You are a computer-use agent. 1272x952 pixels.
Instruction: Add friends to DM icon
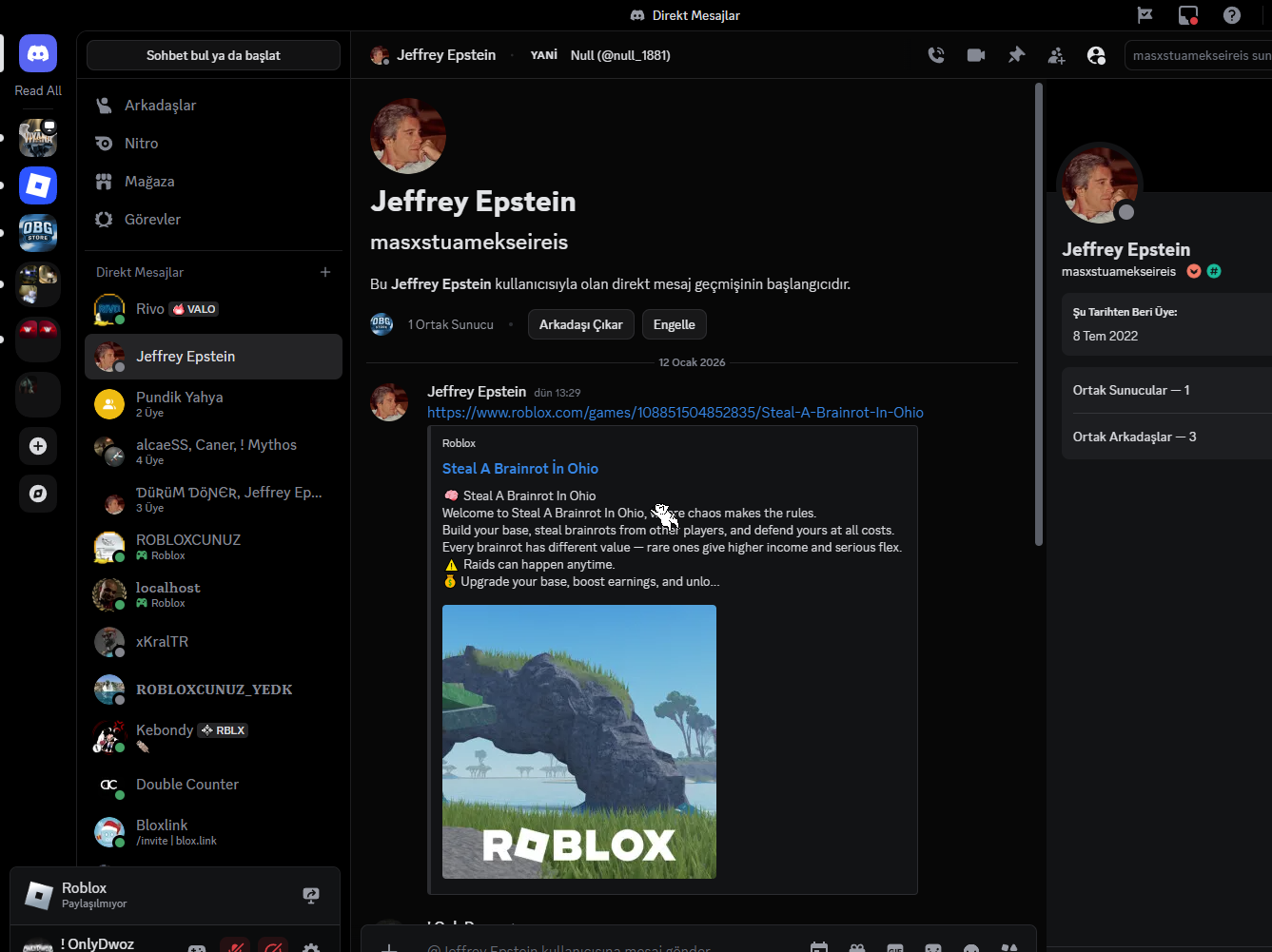tap(1056, 55)
